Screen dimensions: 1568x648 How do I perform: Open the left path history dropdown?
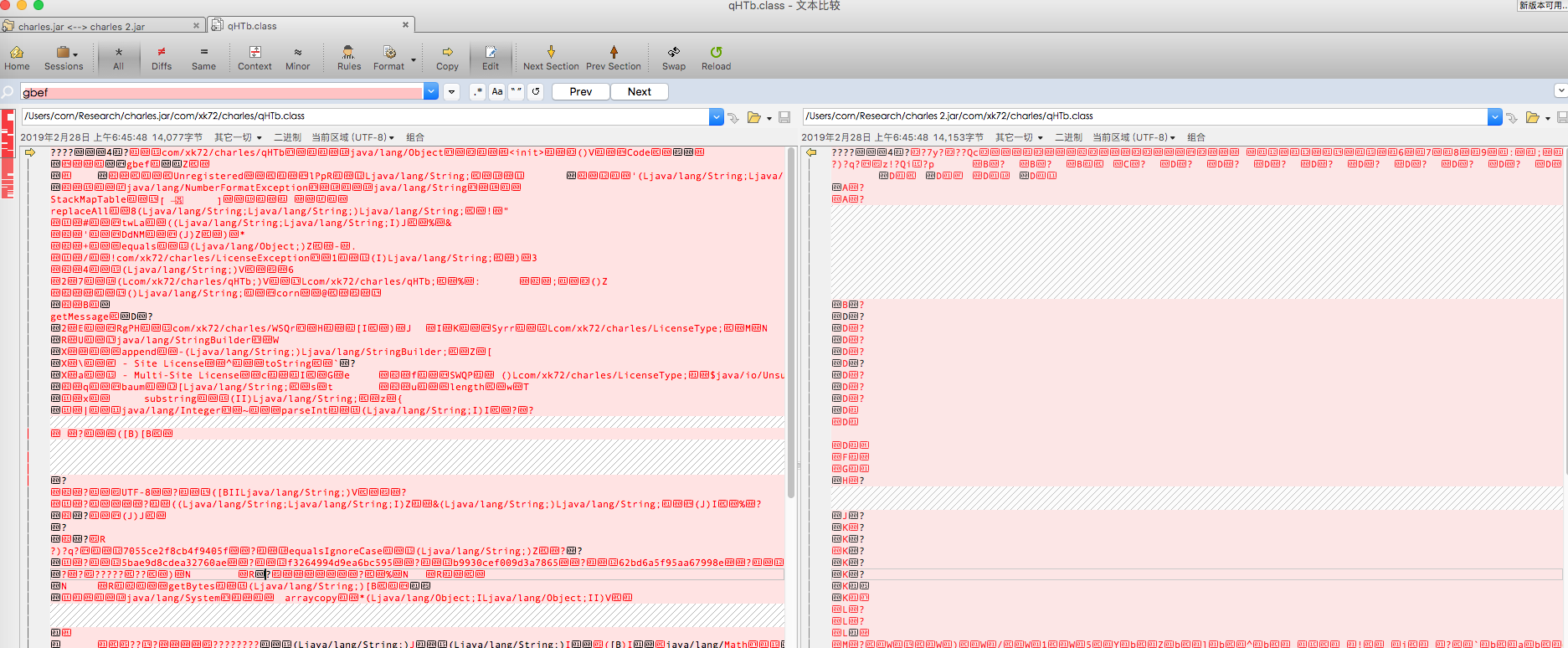717,117
